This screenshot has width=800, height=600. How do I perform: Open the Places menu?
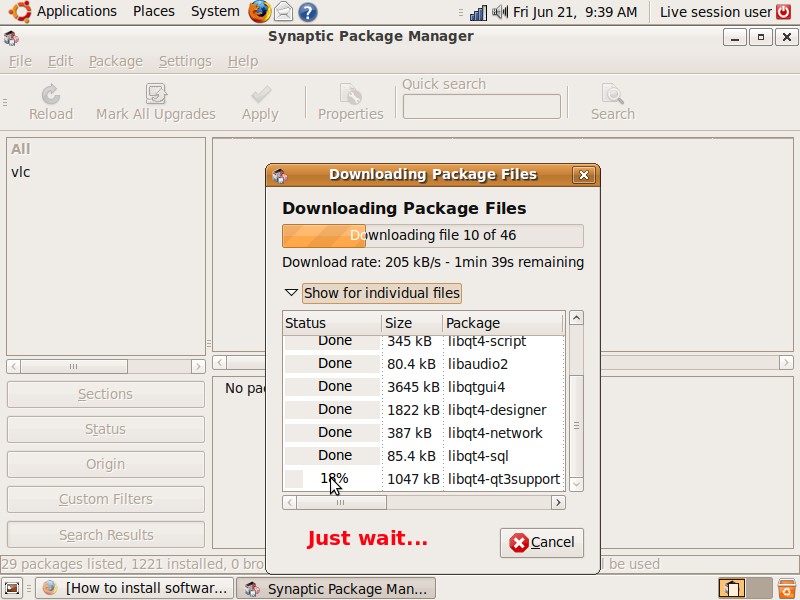pos(154,11)
